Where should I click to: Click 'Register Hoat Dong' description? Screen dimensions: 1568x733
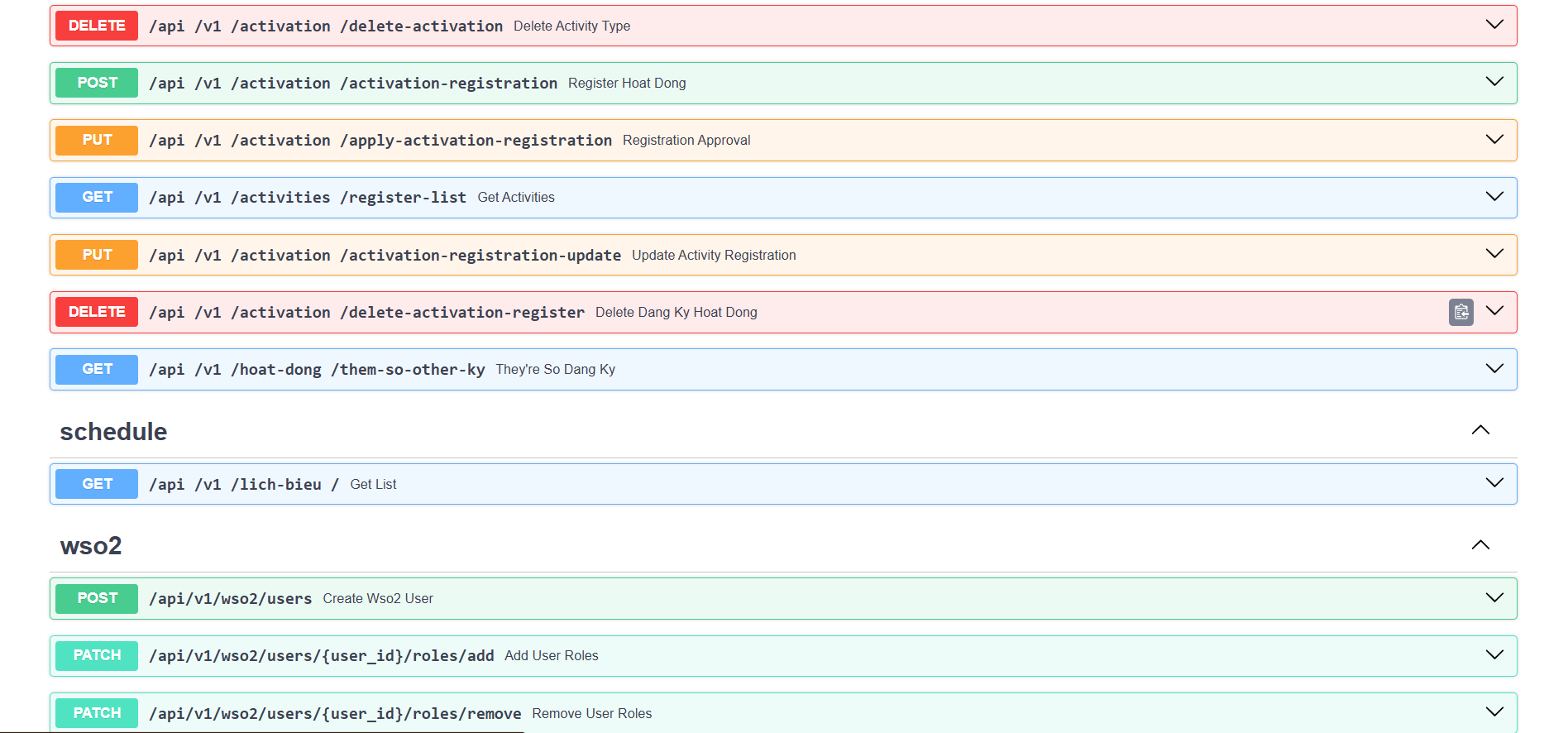point(627,83)
